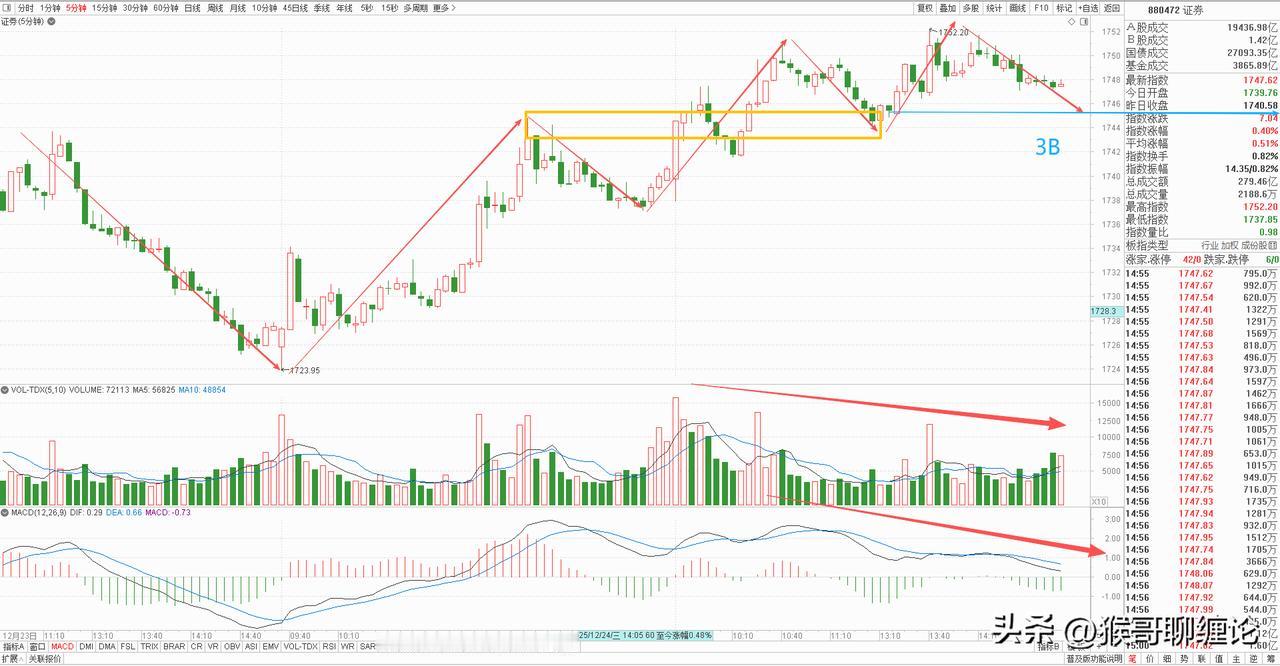Select the 价 tab in bottom-right bar
The width and height of the screenshot is (1280, 666).
(x=1150, y=659)
